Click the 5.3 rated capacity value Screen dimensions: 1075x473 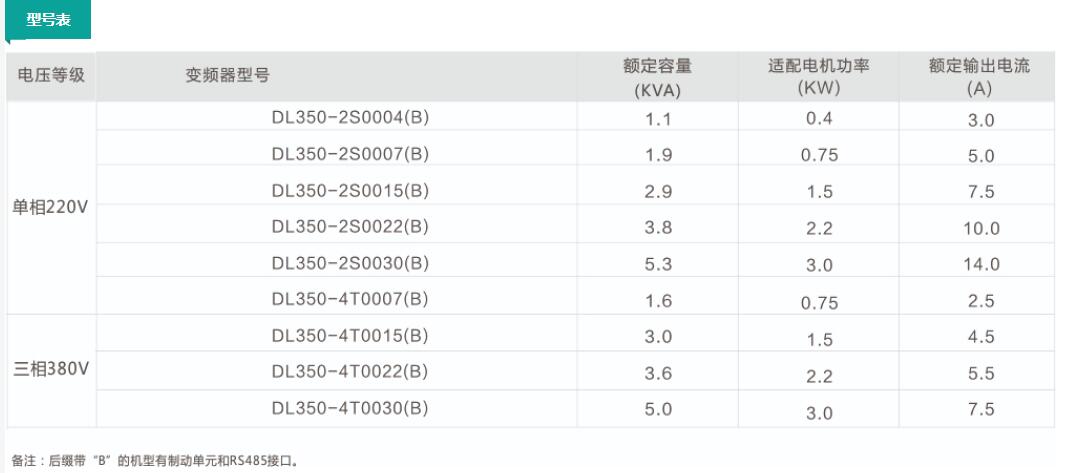click(658, 264)
